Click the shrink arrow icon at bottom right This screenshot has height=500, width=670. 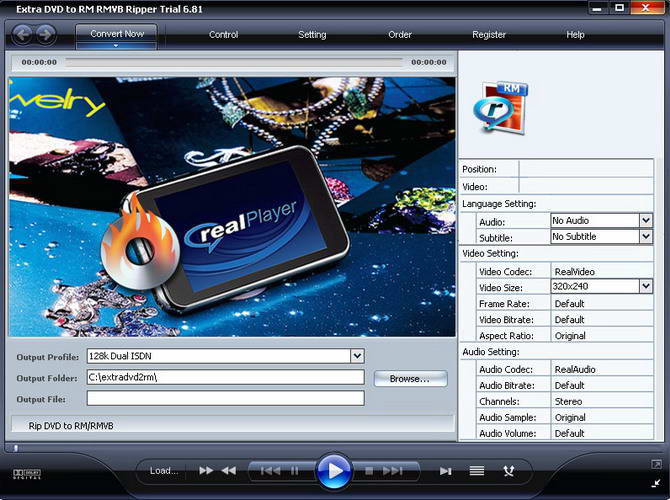pos(656,483)
